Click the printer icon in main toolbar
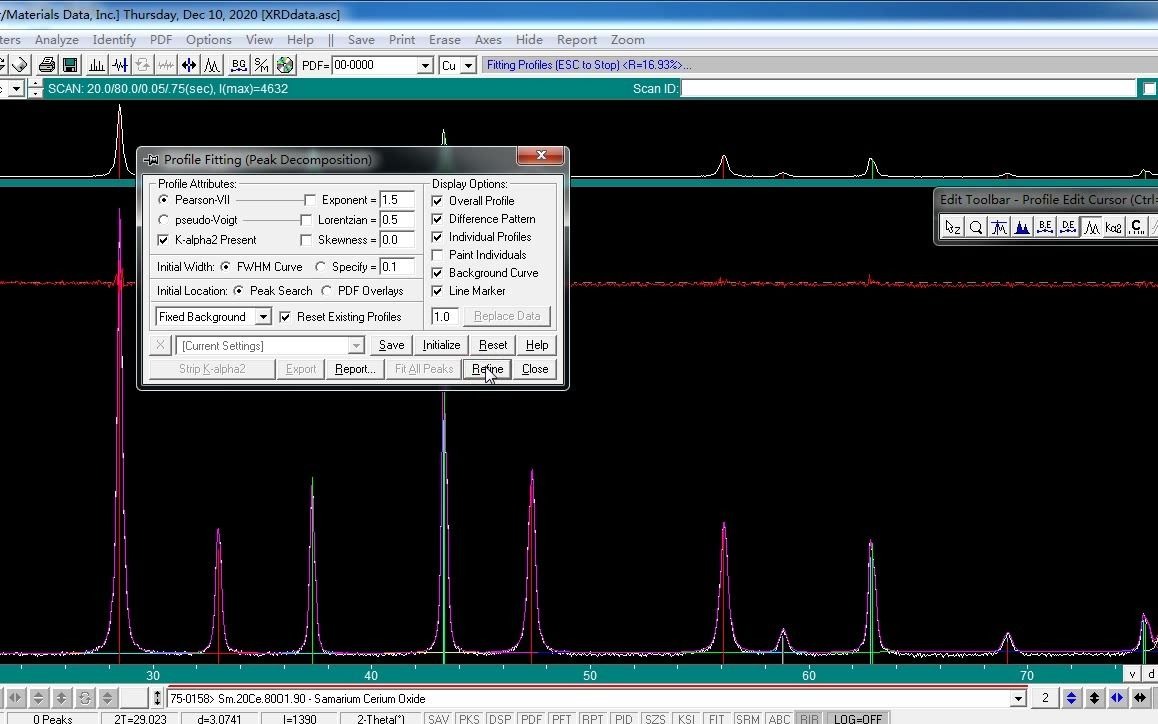The image size is (1158, 724). (46, 65)
